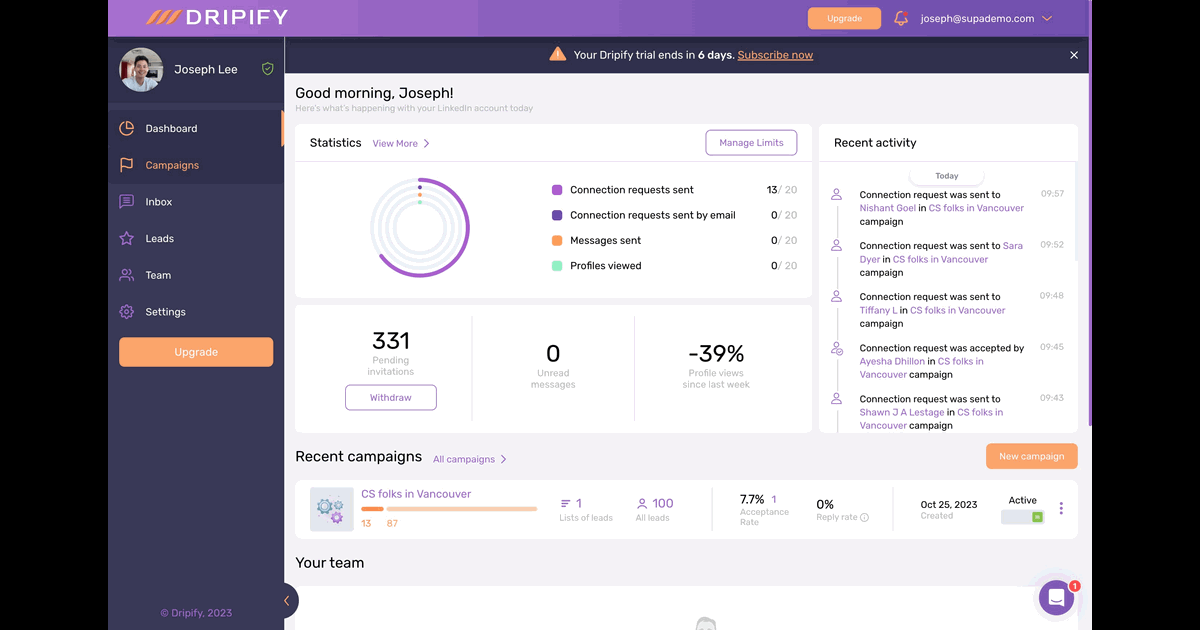Click the Oct 25, 2023 created date
1200x630 pixels.
[949, 504]
